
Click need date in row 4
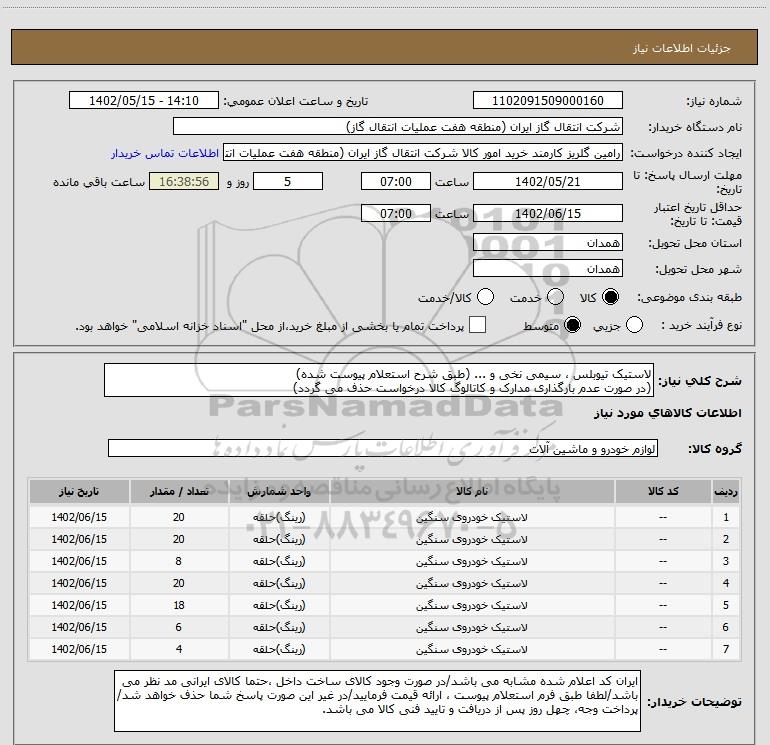click(79, 583)
